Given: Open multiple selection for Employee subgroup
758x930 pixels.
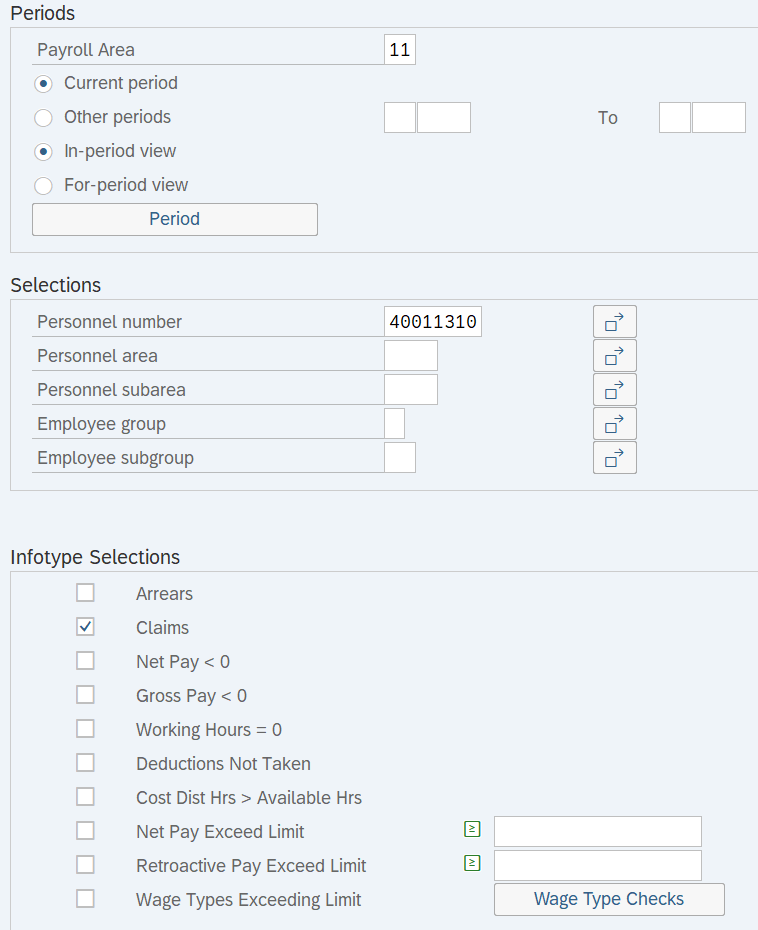Looking at the screenshot, I should point(614,458).
